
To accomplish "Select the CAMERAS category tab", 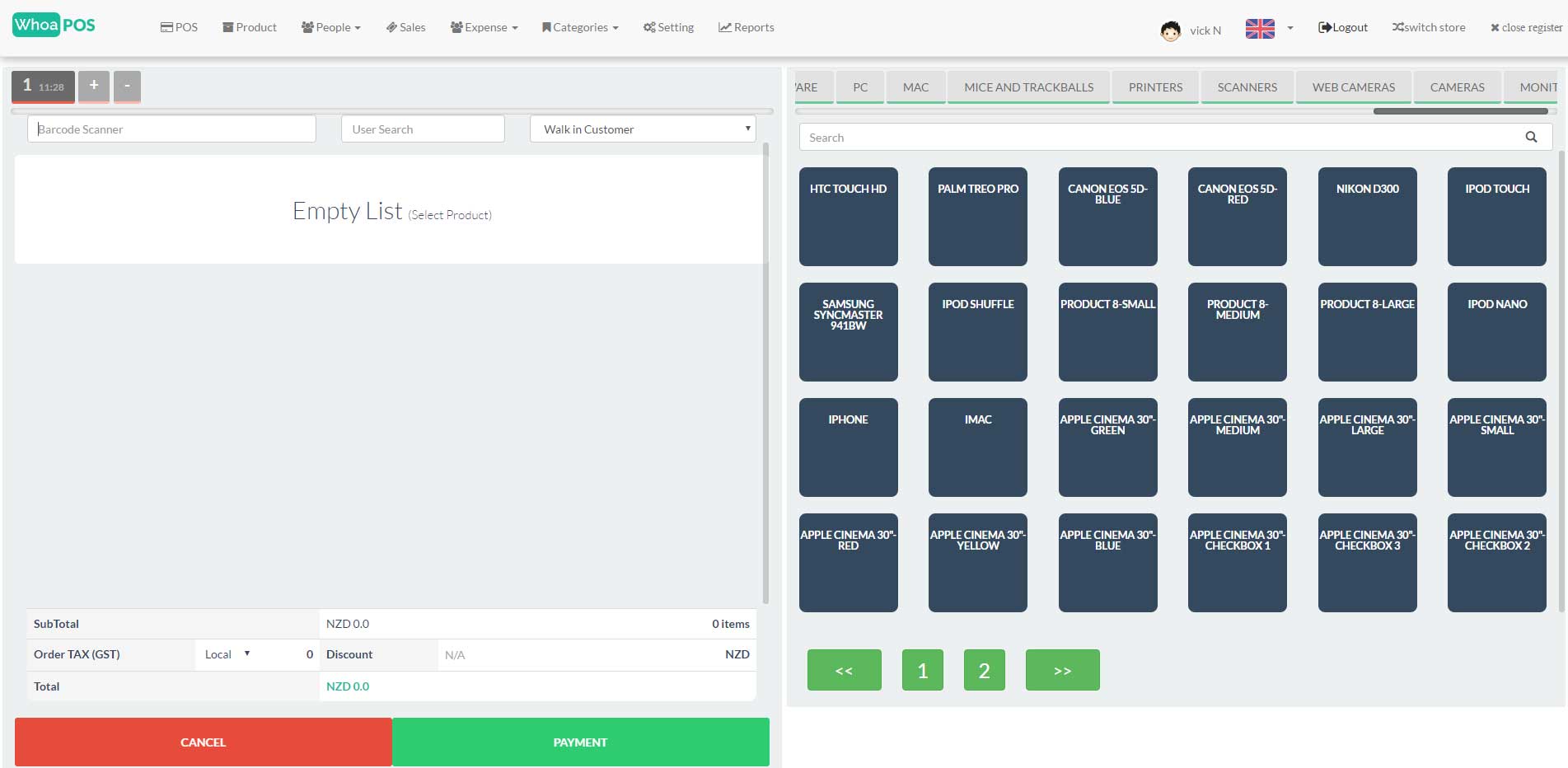I will pos(1457,87).
